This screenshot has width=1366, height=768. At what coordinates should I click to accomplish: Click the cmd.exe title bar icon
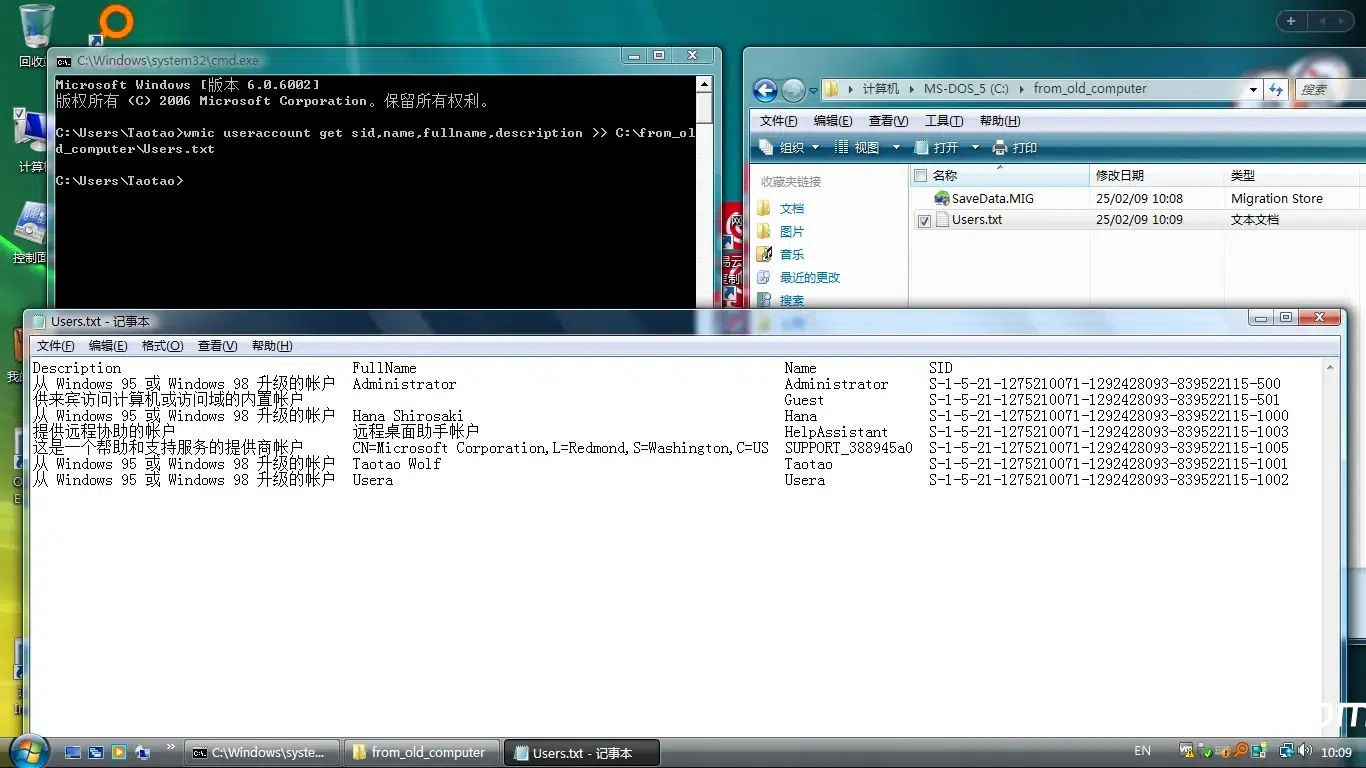[x=63, y=61]
